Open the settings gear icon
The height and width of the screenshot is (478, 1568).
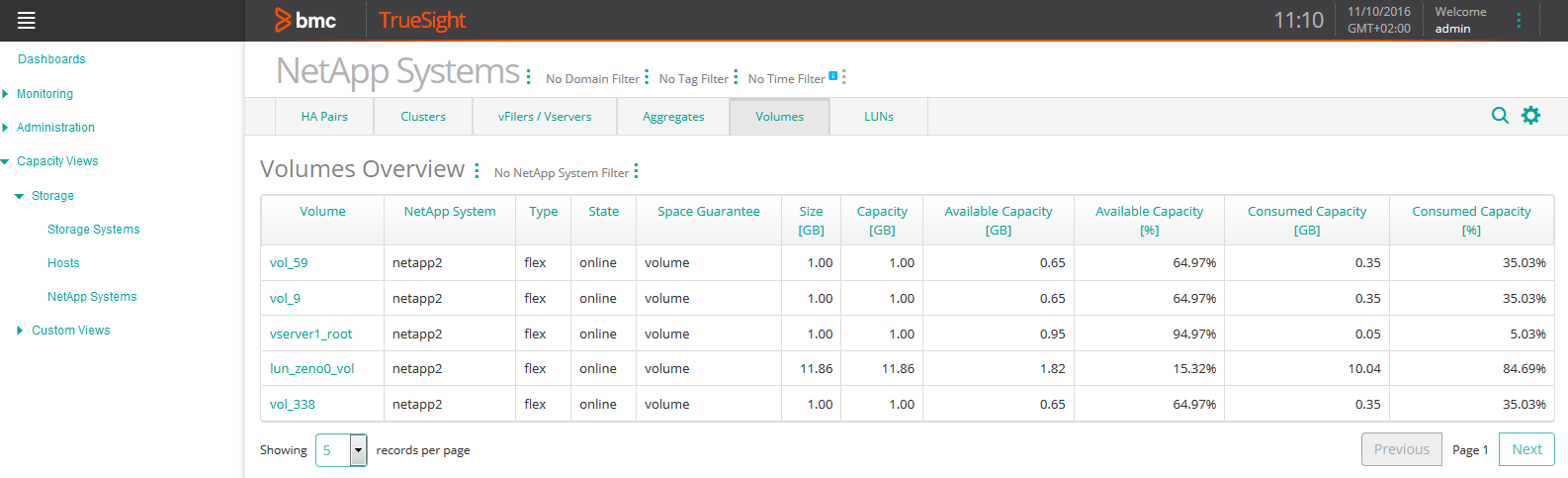pyautogui.click(x=1530, y=116)
